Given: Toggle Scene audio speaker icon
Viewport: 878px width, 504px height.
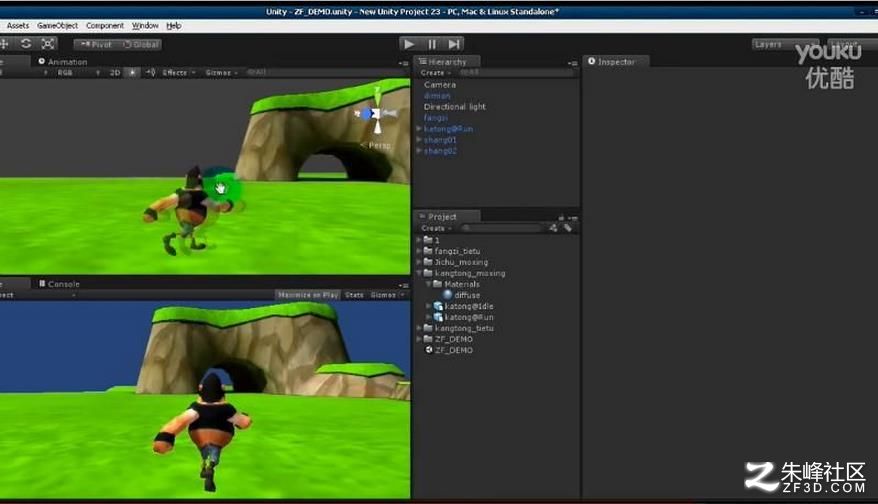Looking at the screenshot, I should (151, 73).
